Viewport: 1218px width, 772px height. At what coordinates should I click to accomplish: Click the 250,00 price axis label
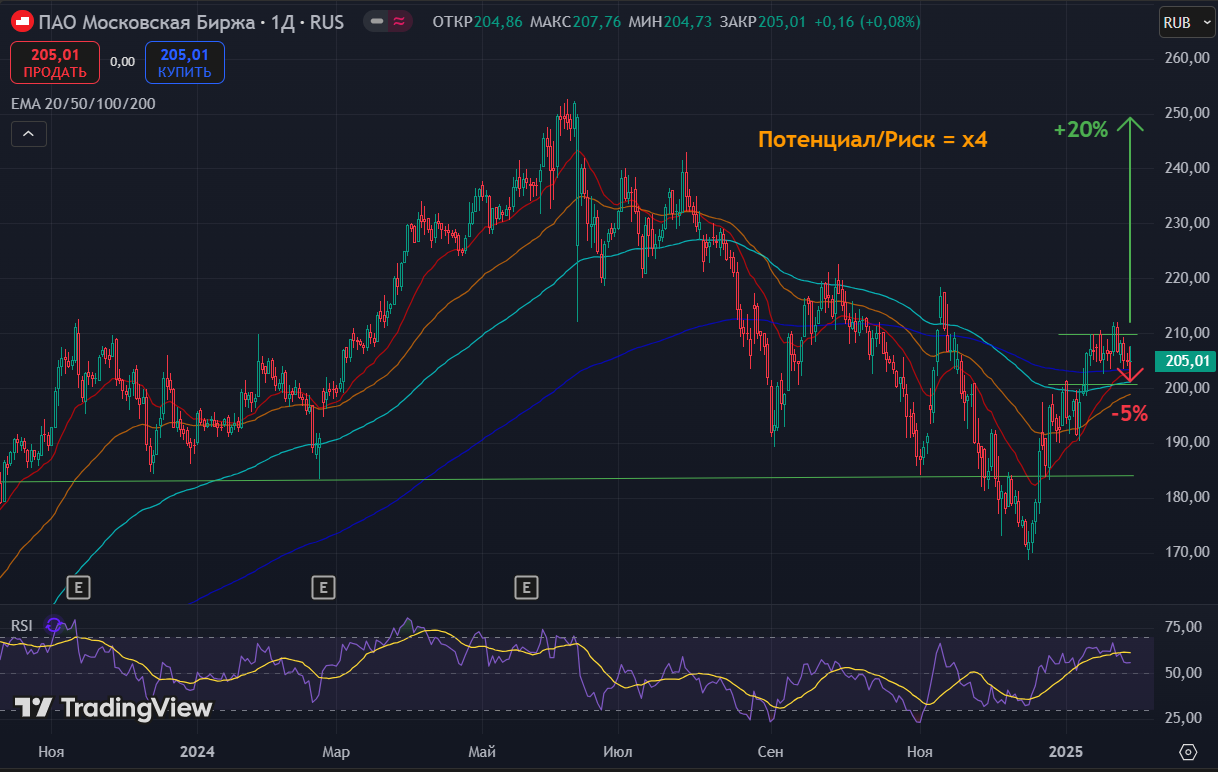click(x=1188, y=113)
